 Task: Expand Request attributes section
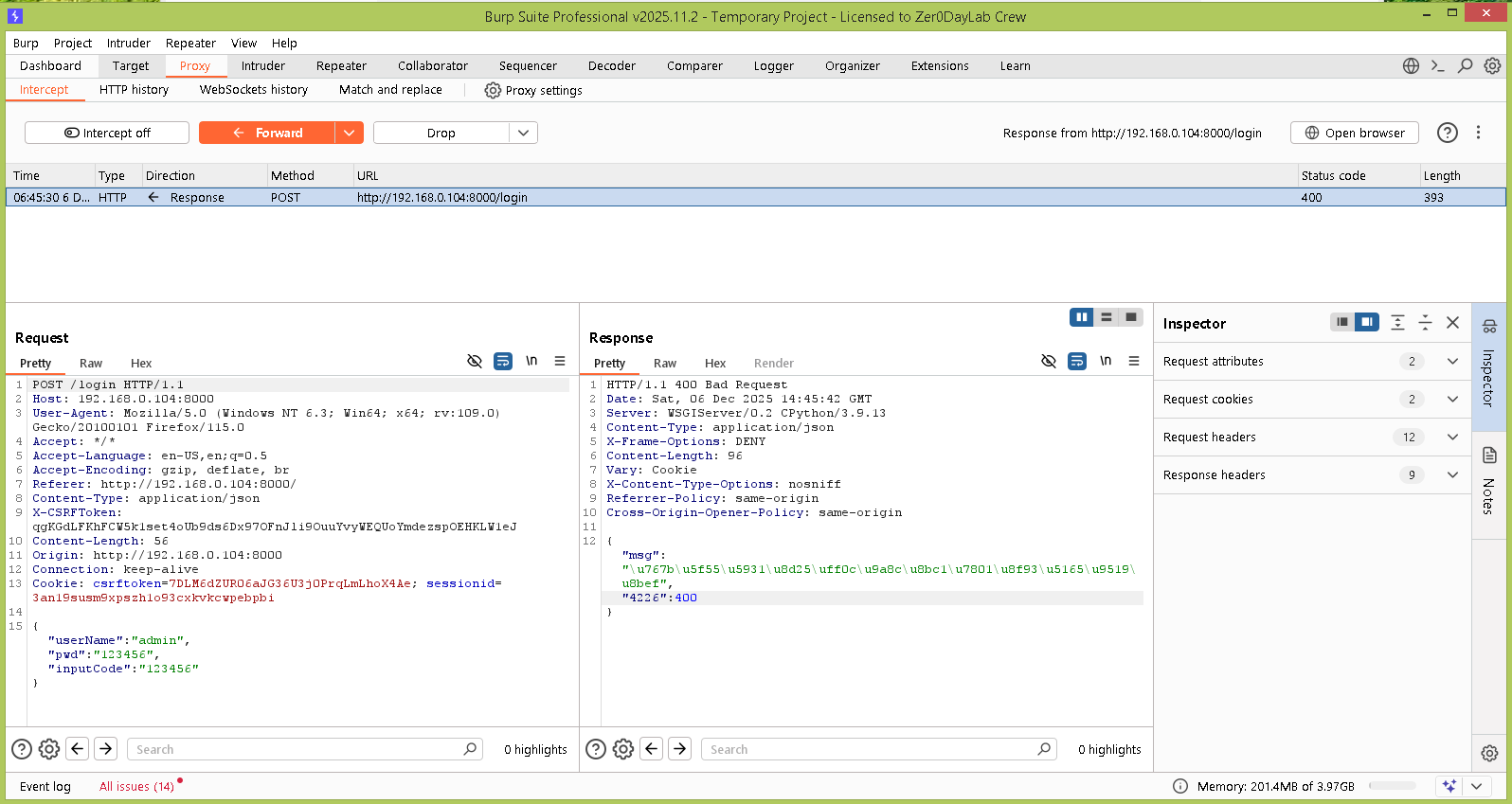(x=1452, y=361)
